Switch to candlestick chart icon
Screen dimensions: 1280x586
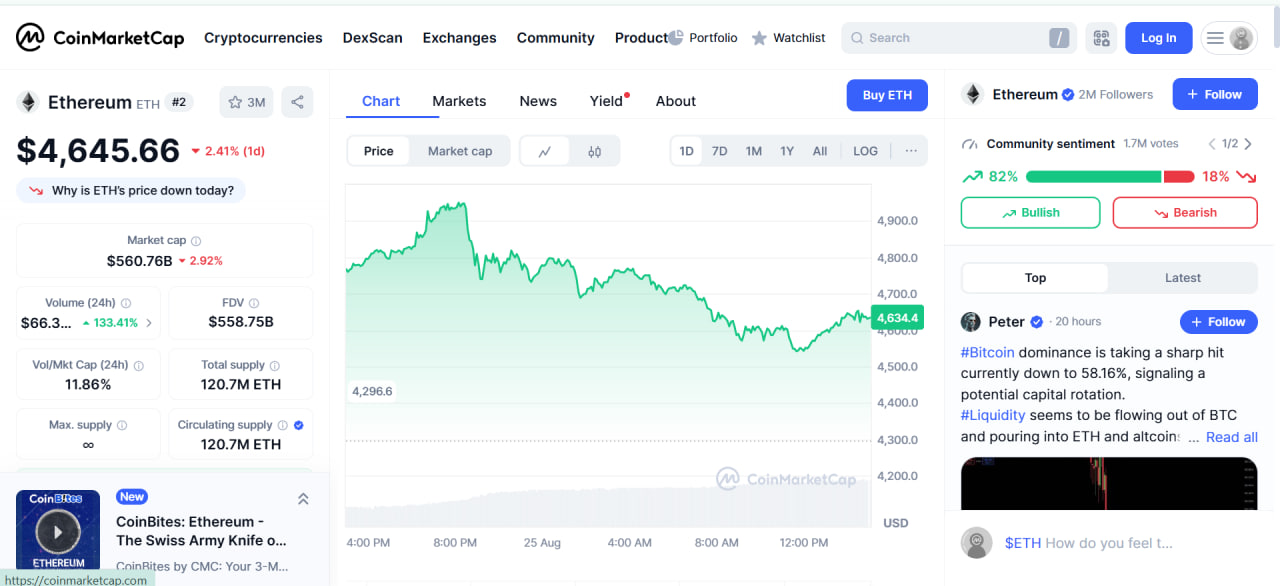[595, 151]
